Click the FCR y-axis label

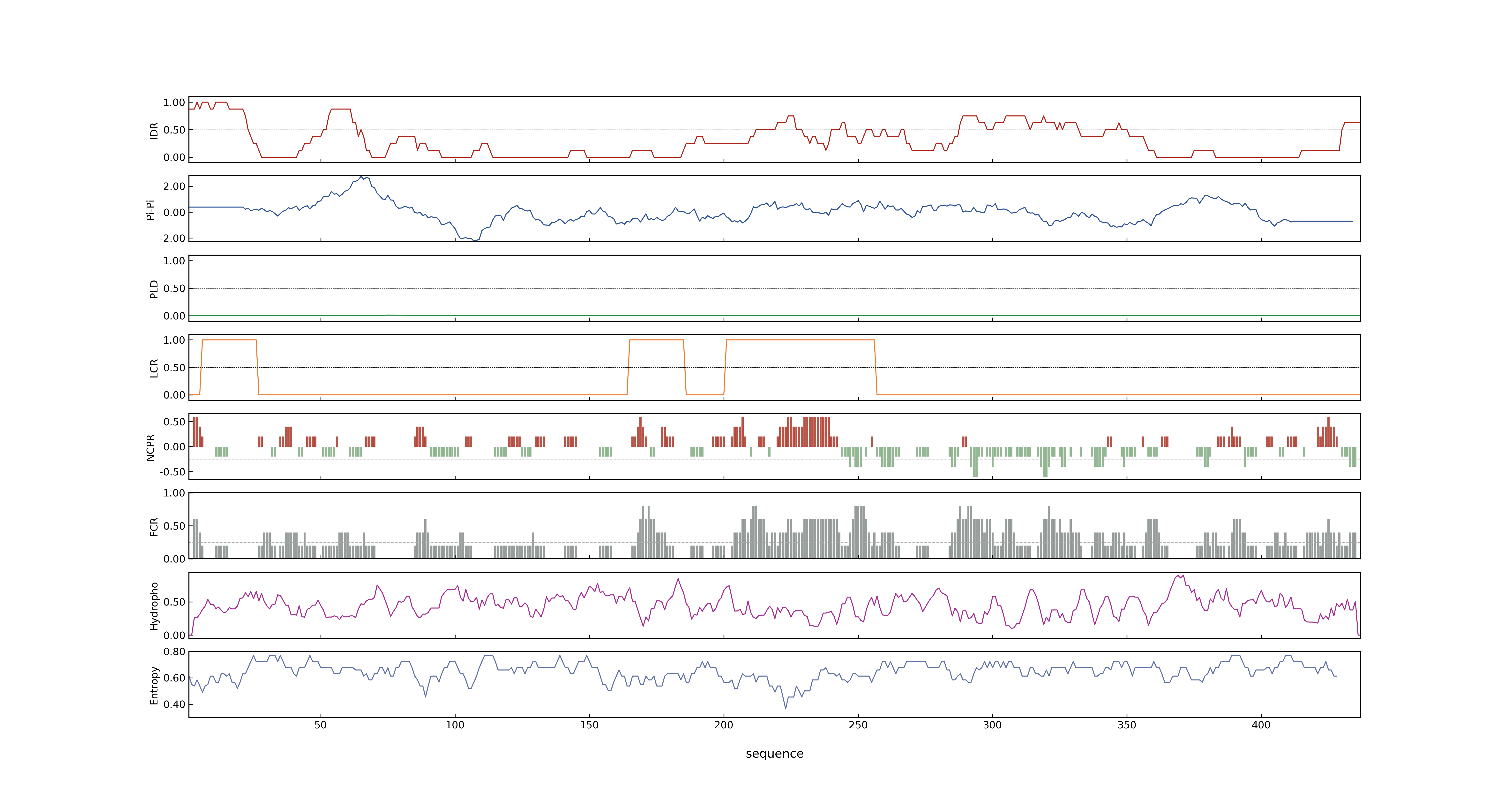154,527
